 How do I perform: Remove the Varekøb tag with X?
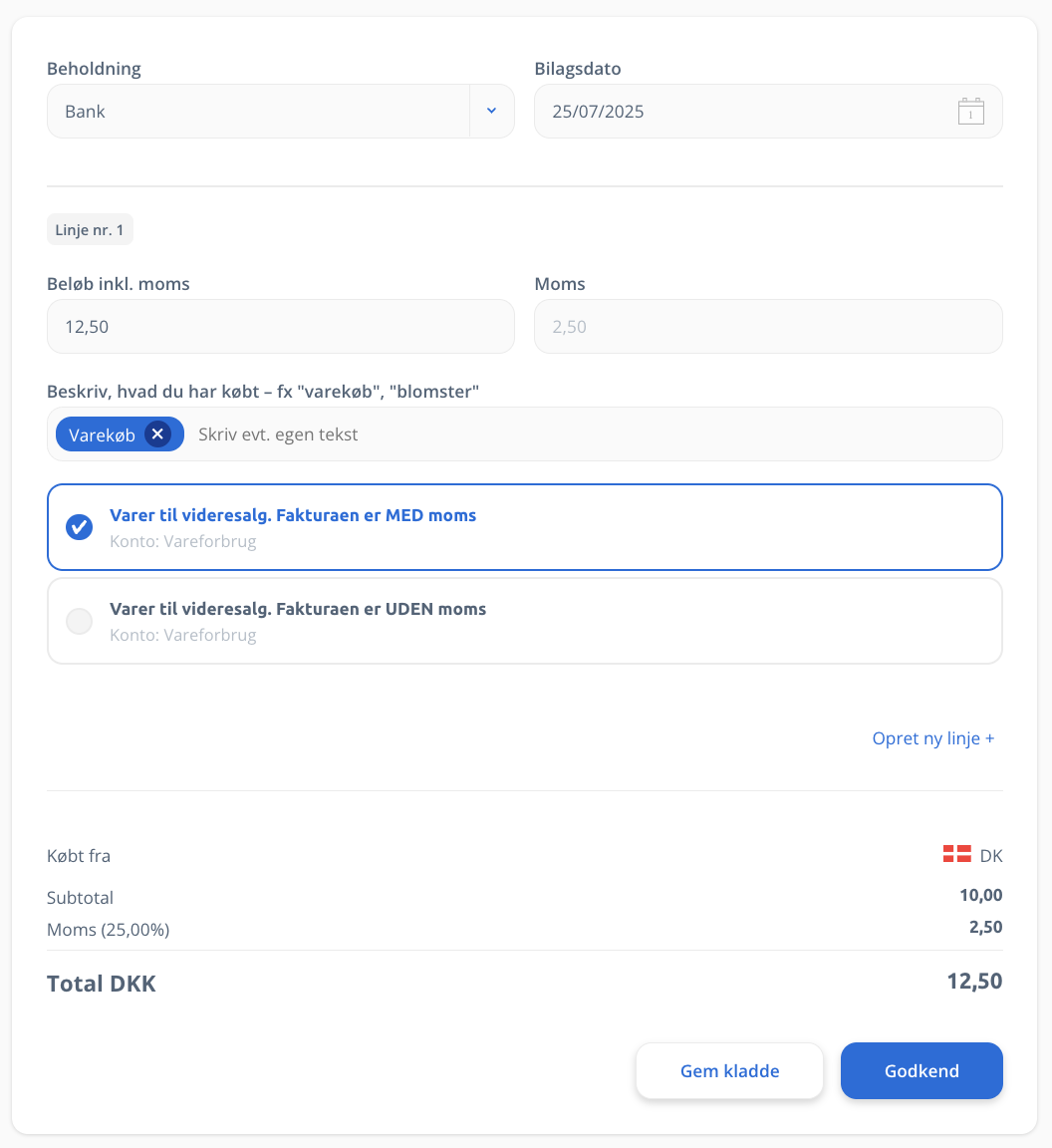[157, 434]
